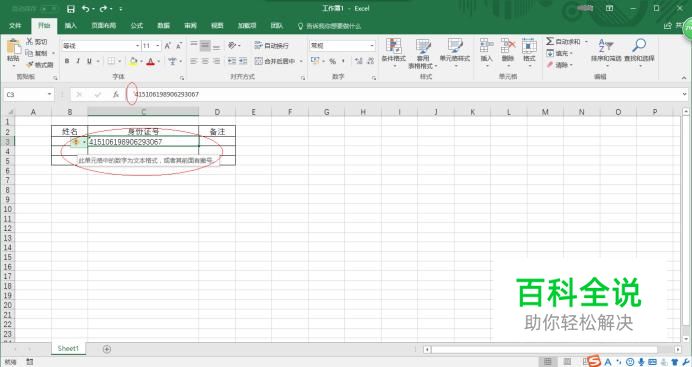Open the Merge and Center dropdown arrow
The height and width of the screenshot is (367, 692).
301,61
